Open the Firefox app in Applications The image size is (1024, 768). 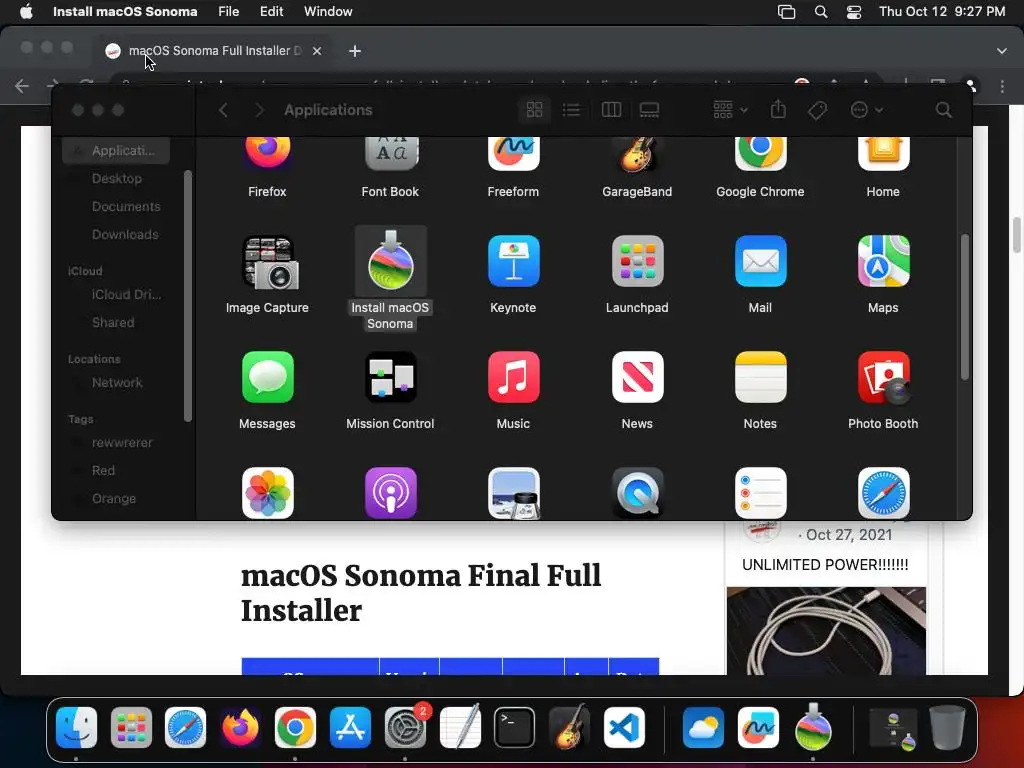[267, 153]
